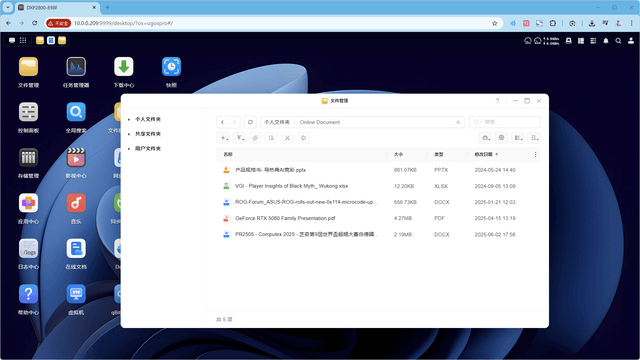The image size is (640, 360).
Task: Open the new item plus dropdown
Action: [223, 138]
